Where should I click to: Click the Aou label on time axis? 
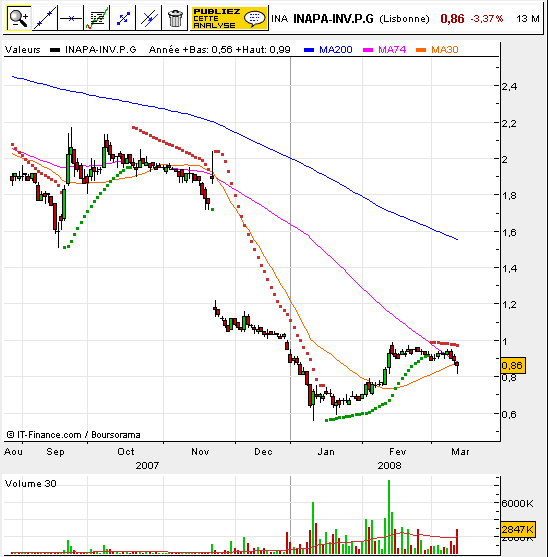[13, 452]
